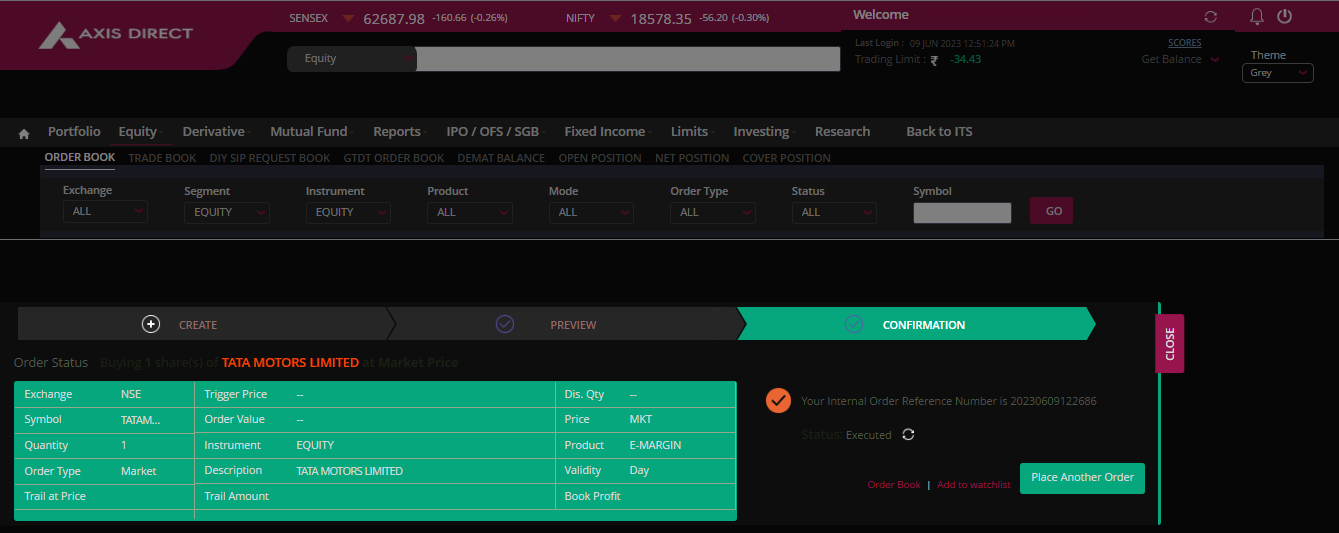Click the GO filter button
The height and width of the screenshot is (533, 1339).
click(1051, 211)
